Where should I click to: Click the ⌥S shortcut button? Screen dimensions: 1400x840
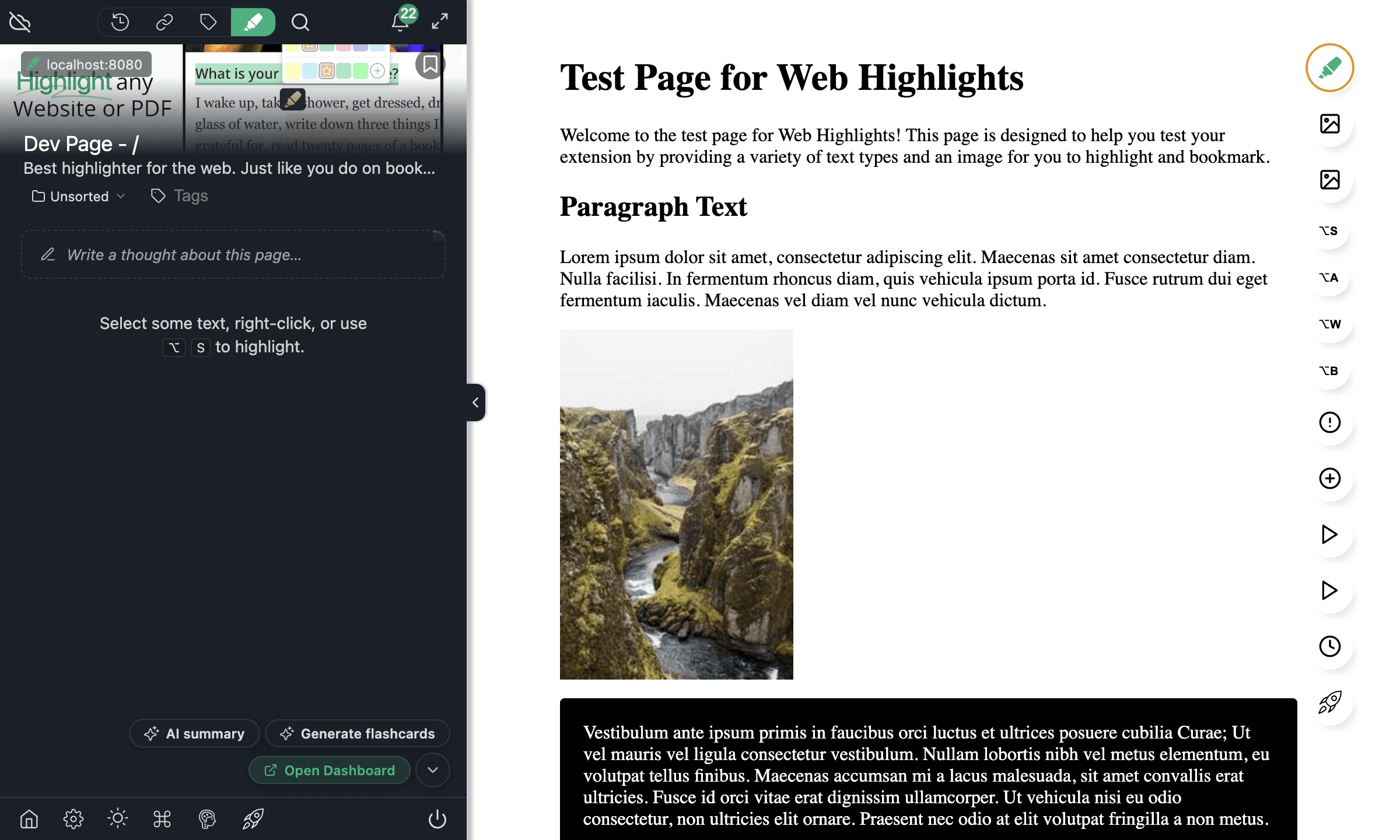(1329, 230)
